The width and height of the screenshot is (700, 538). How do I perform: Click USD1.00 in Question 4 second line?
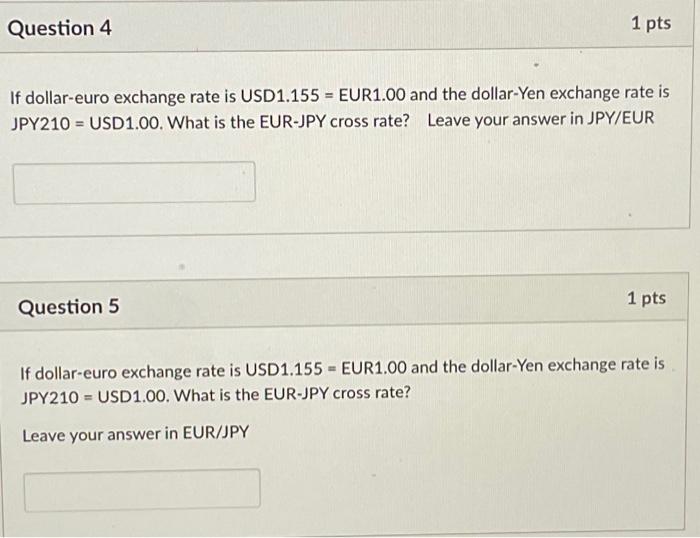[126, 123]
